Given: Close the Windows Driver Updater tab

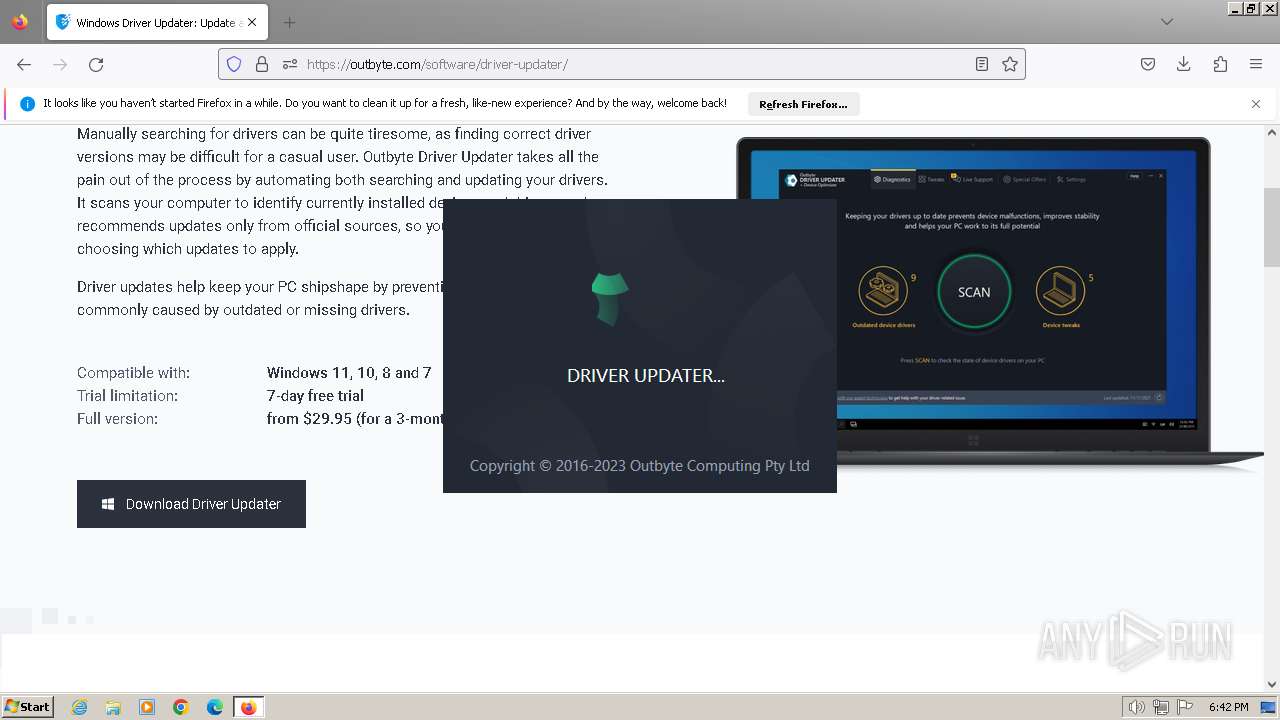Looking at the screenshot, I should [x=251, y=22].
